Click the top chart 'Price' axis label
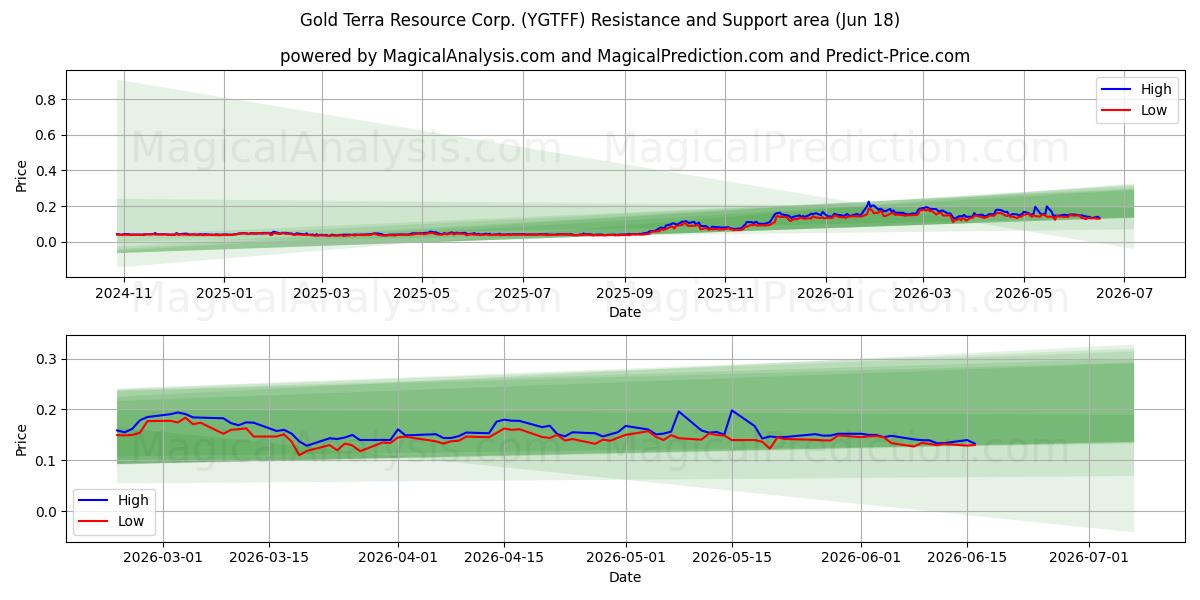This screenshot has height=600, width=1200. point(22,173)
